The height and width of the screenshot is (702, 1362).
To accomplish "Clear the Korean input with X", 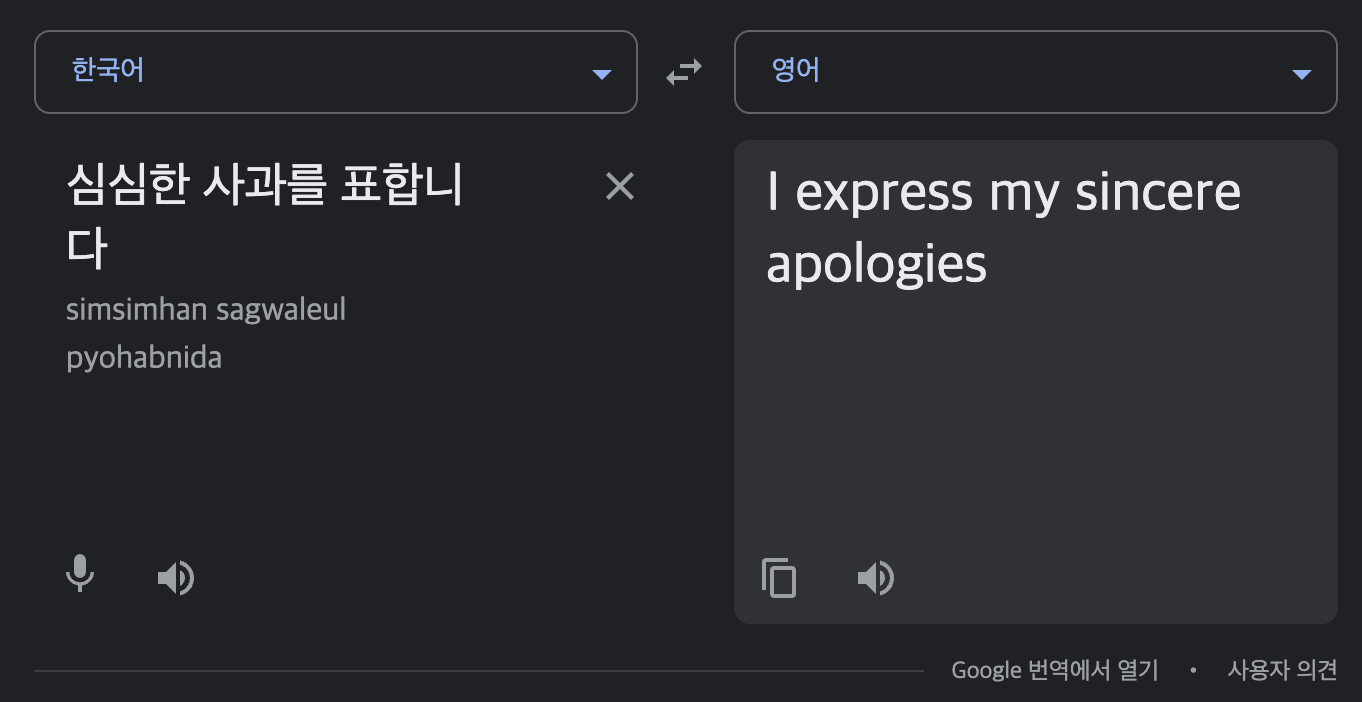I will pos(619,186).
